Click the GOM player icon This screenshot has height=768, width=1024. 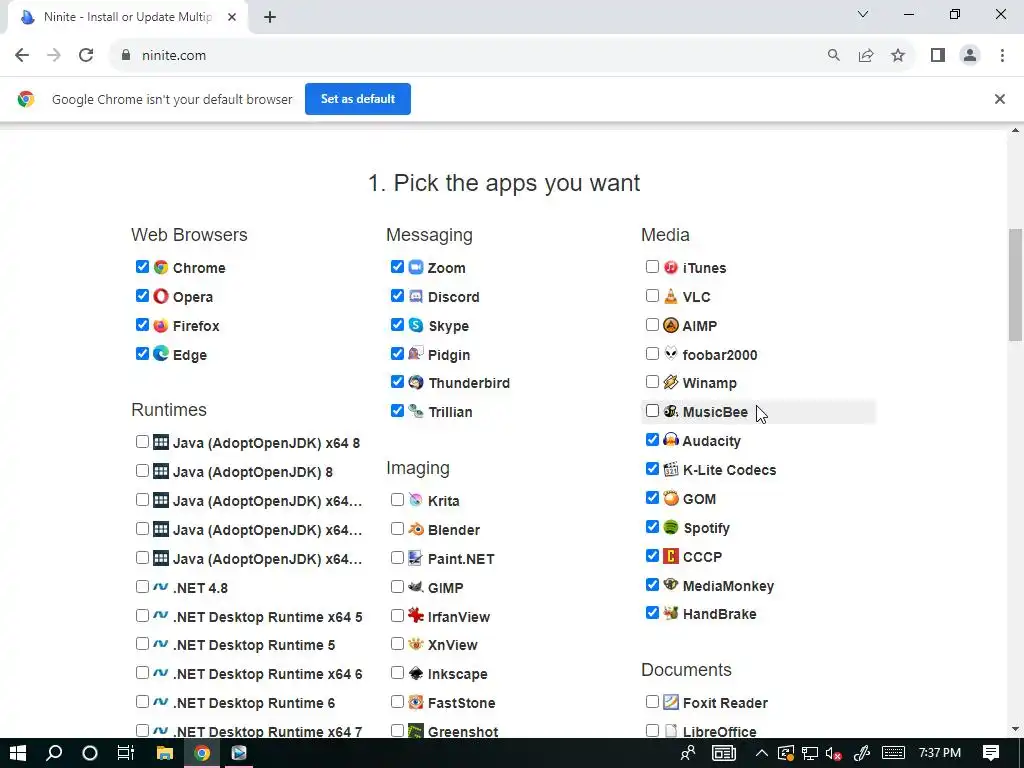(671, 498)
